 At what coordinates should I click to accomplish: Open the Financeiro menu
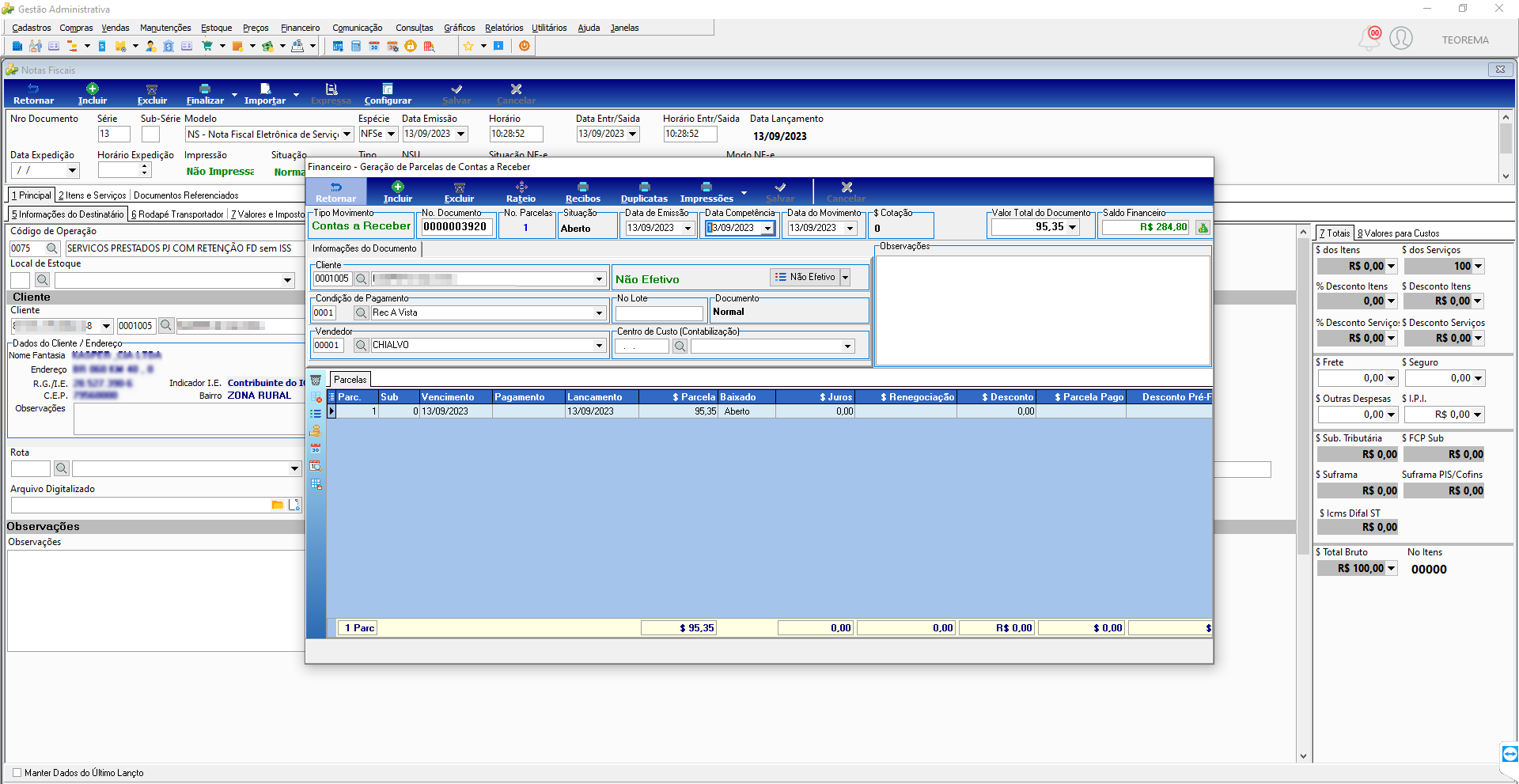300,28
